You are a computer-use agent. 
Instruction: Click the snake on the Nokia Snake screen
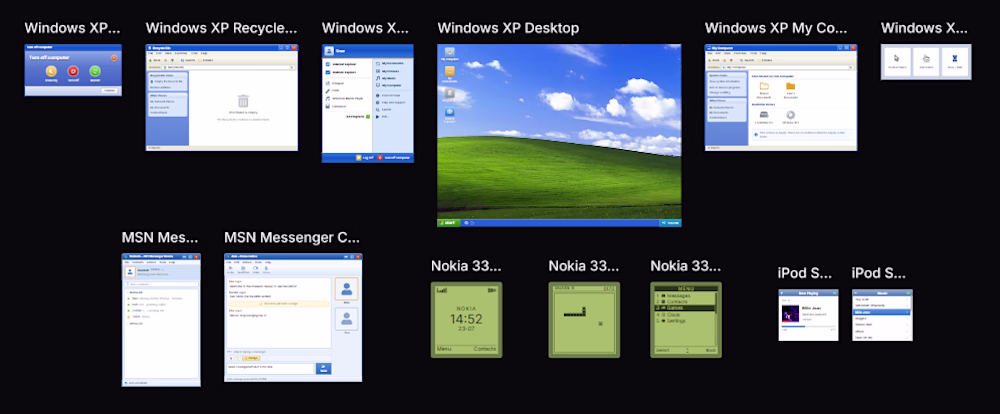(x=574, y=313)
